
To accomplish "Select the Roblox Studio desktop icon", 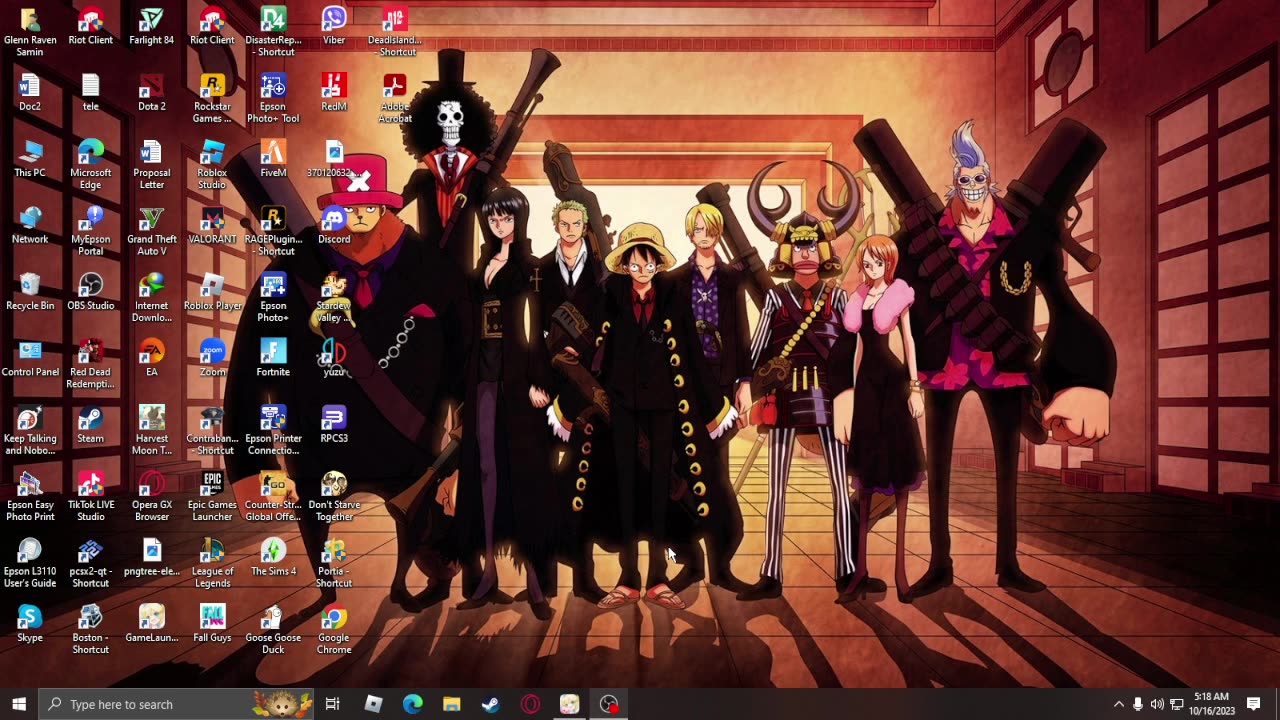I will point(212,164).
